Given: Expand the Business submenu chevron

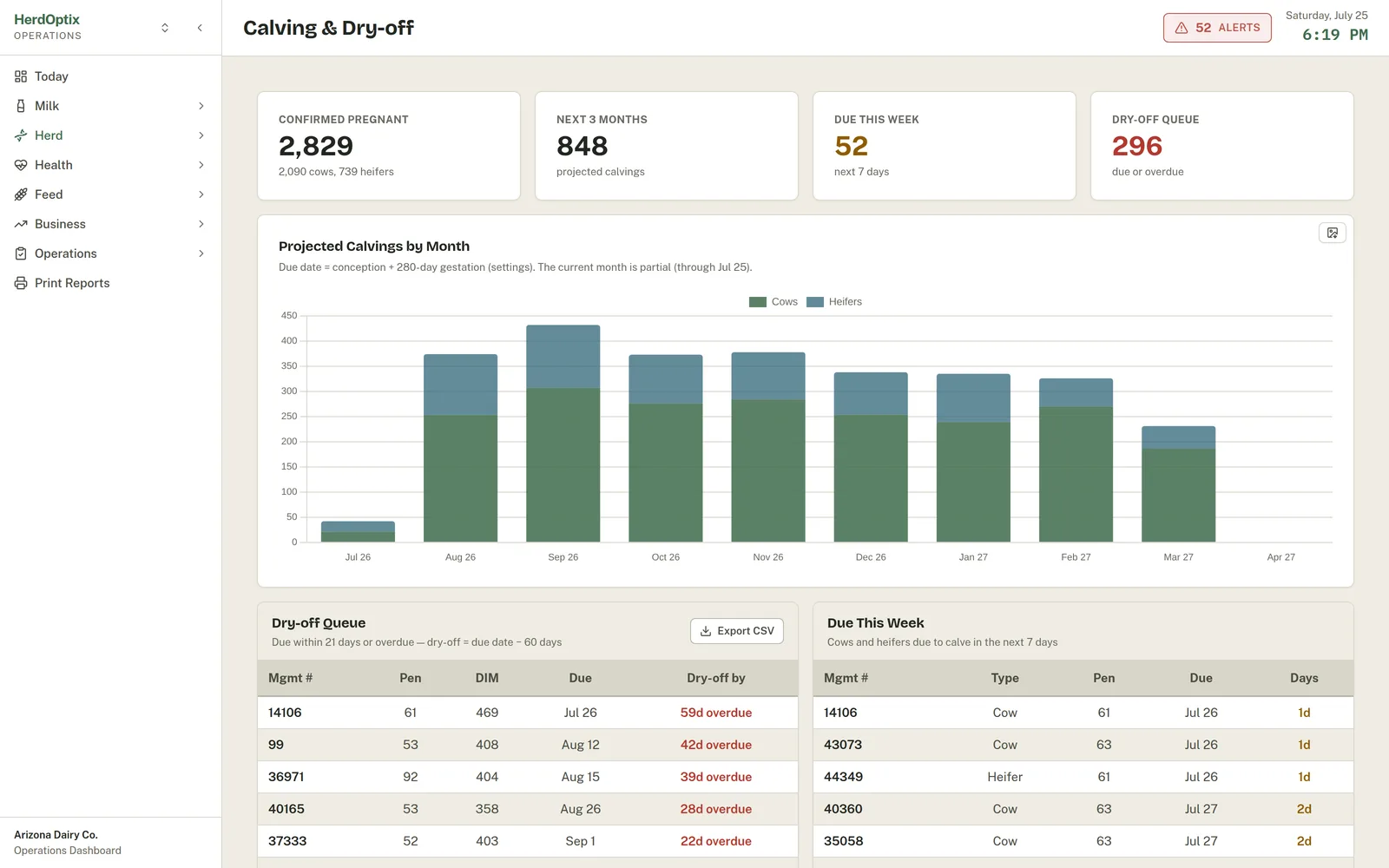Looking at the screenshot, I should [201, 224].
